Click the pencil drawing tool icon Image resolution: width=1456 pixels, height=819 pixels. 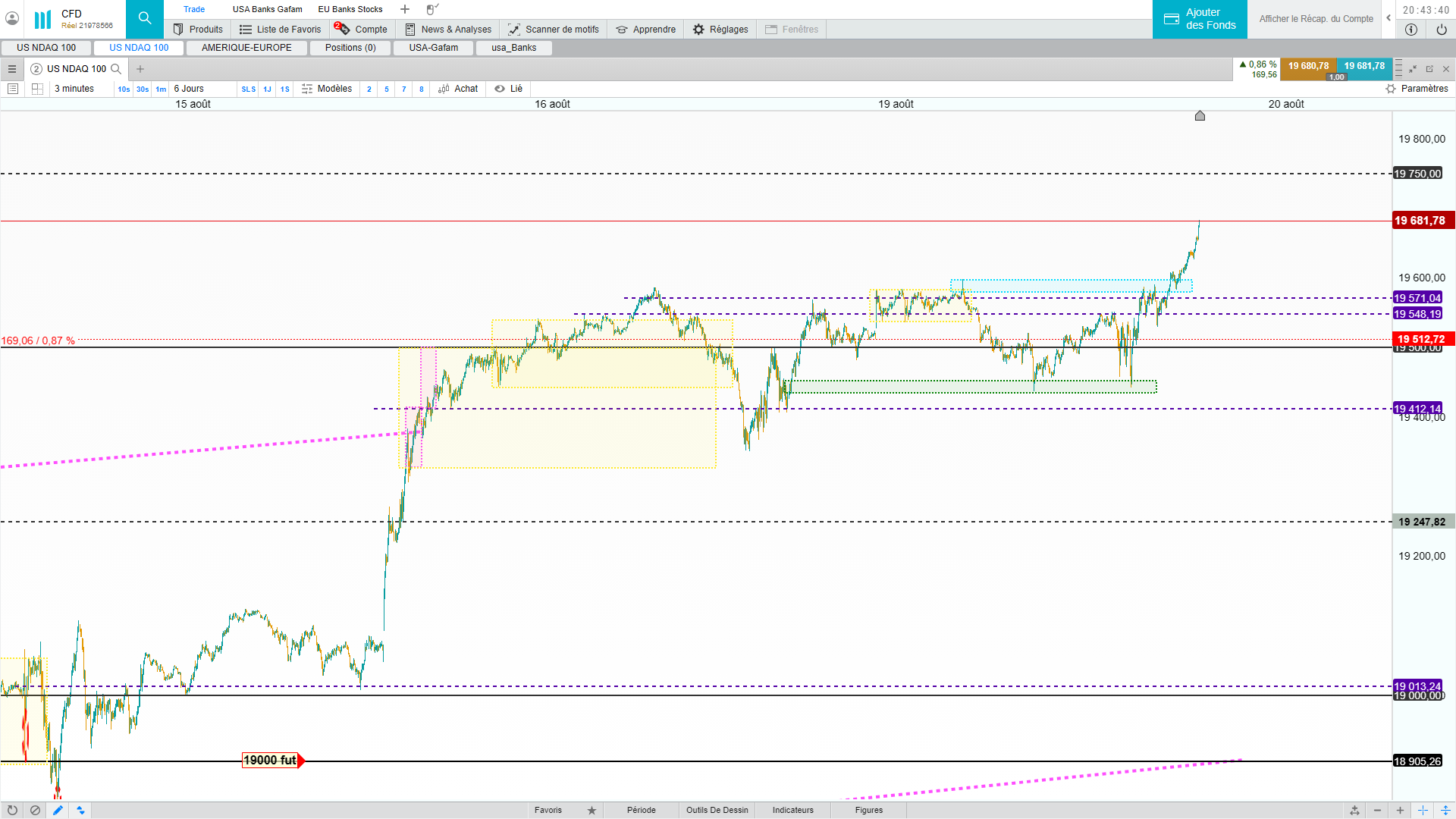pos(58,810)
